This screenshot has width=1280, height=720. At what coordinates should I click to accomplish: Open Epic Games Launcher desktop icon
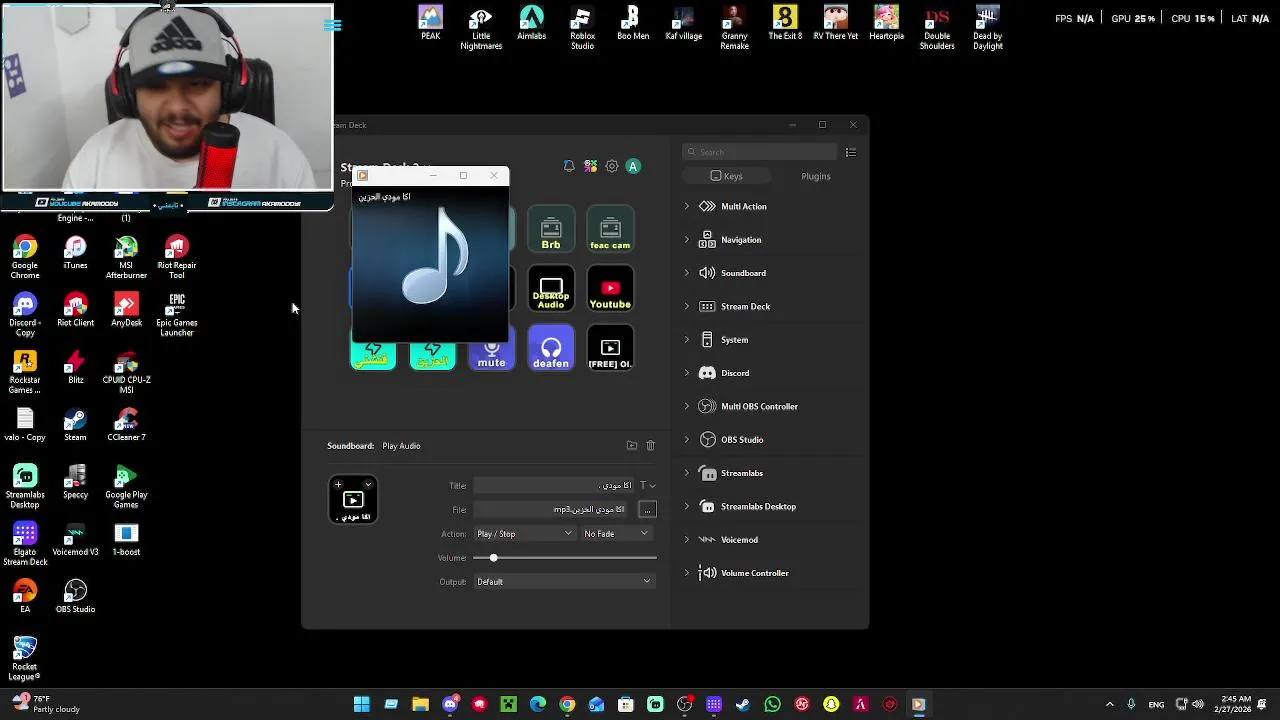pos(177,315)
